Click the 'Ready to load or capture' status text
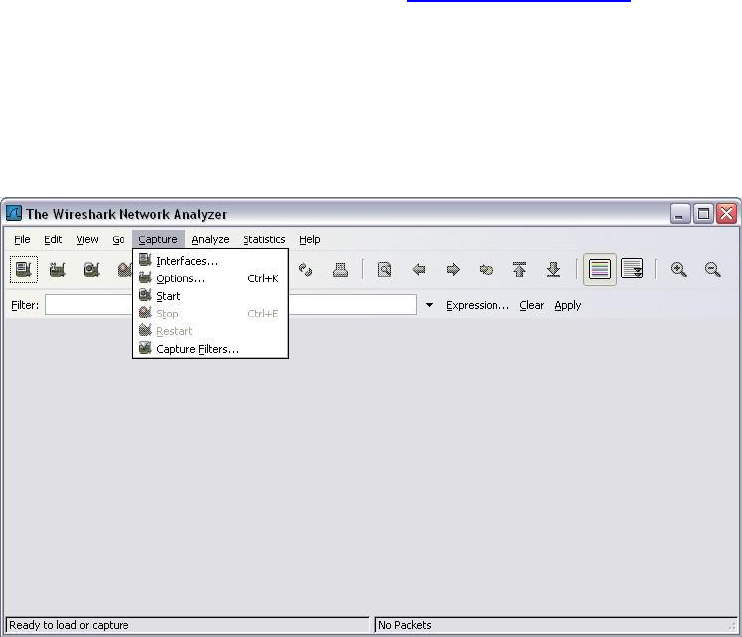Screen dimensions: 742x637 point(69,625)
